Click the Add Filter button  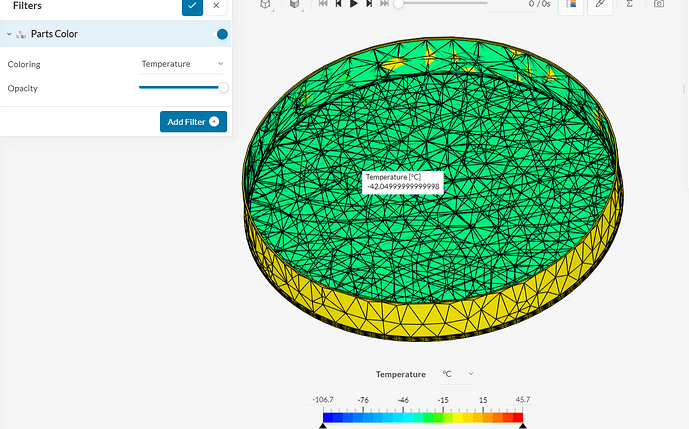[193, 122]
